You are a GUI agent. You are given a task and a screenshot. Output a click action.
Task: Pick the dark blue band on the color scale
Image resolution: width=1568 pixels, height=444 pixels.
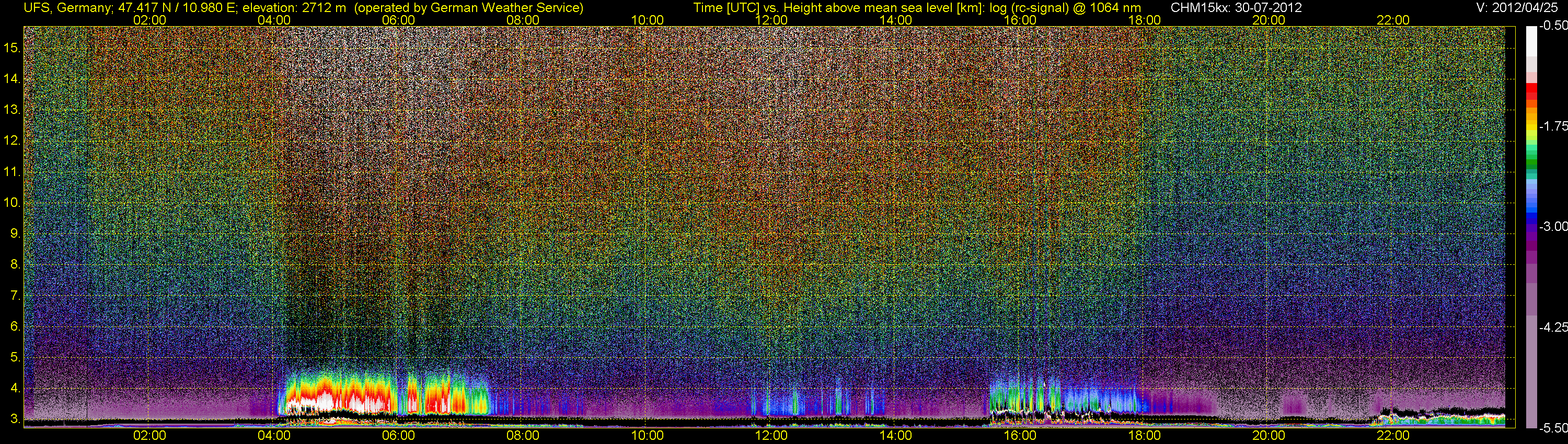[x=1531, y=222]
